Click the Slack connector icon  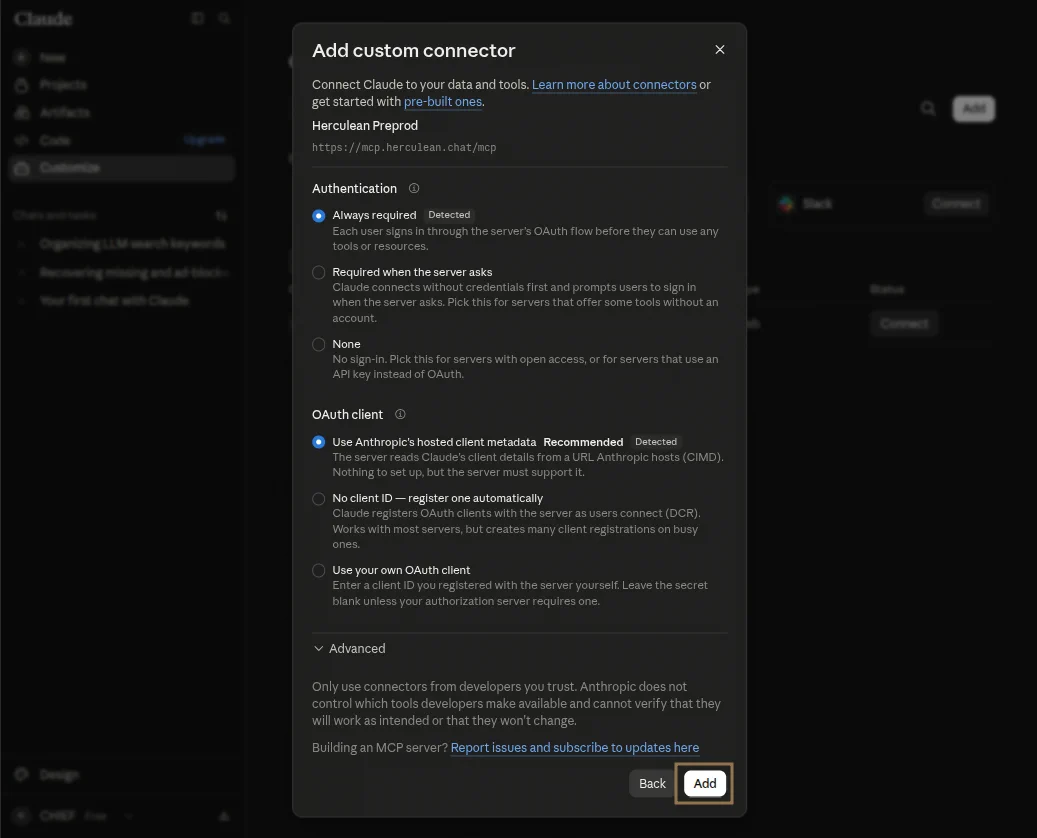[x=786, y=204]
